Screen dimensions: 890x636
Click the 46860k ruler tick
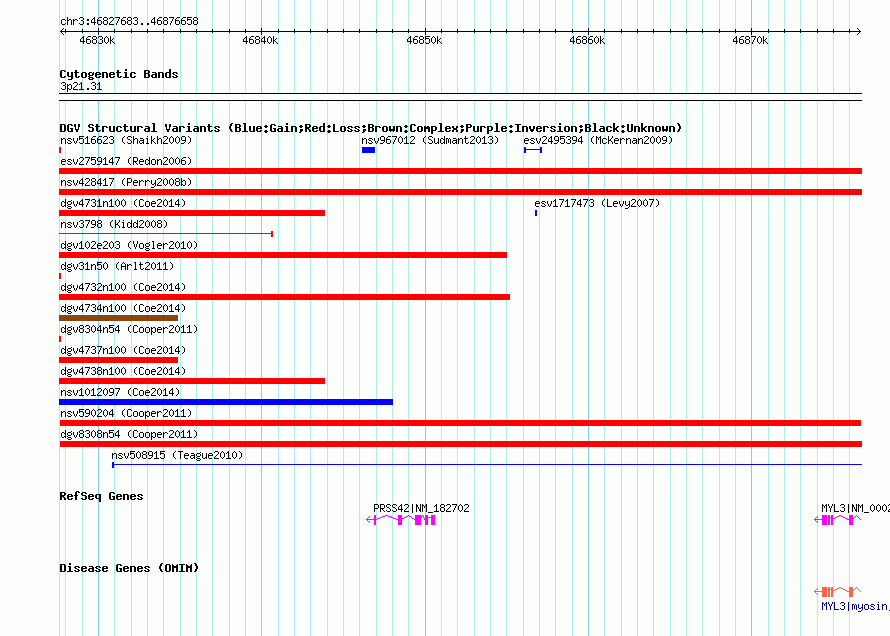tap(587, 40)
